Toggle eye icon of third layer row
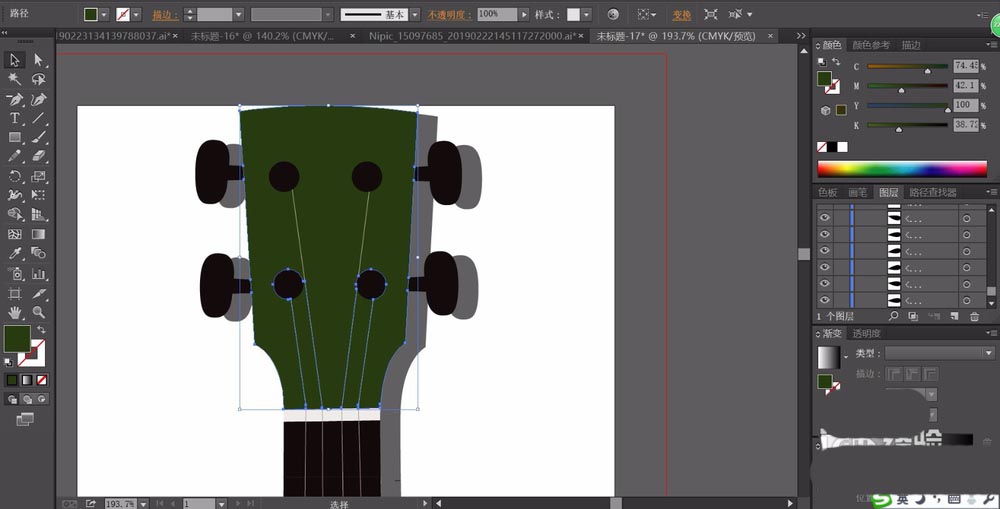 (825, 251)
